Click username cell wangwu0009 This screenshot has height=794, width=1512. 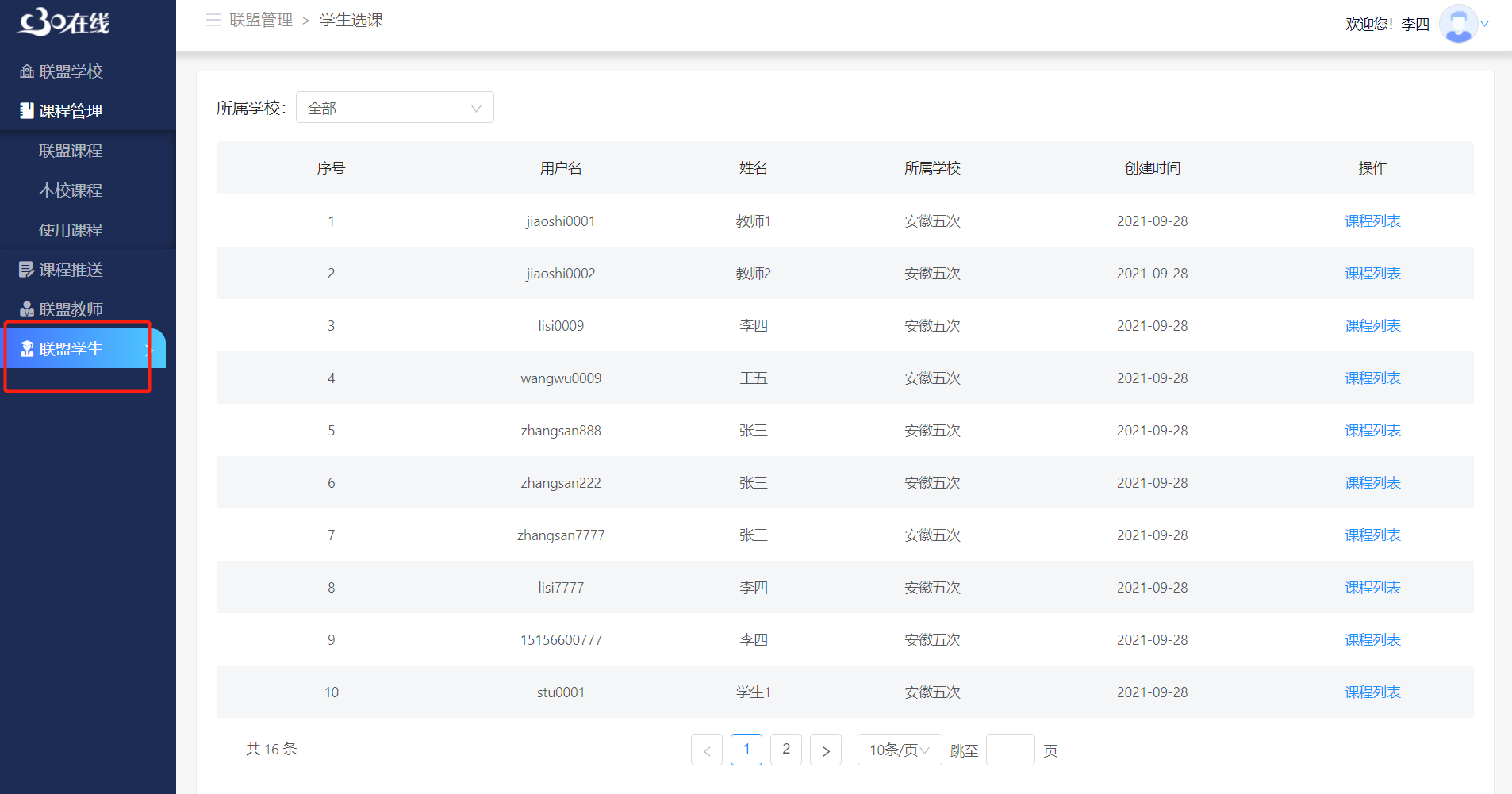pos(561,378)
